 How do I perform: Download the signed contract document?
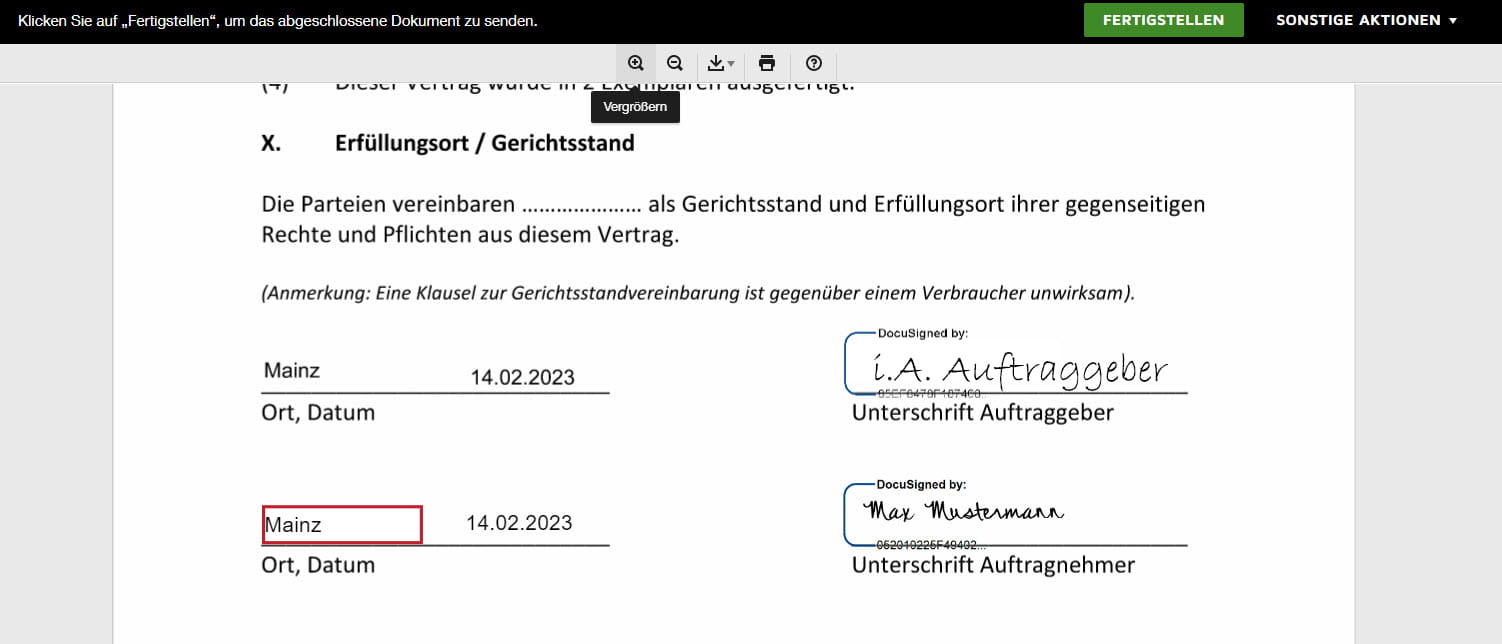(x=716, y=62)
